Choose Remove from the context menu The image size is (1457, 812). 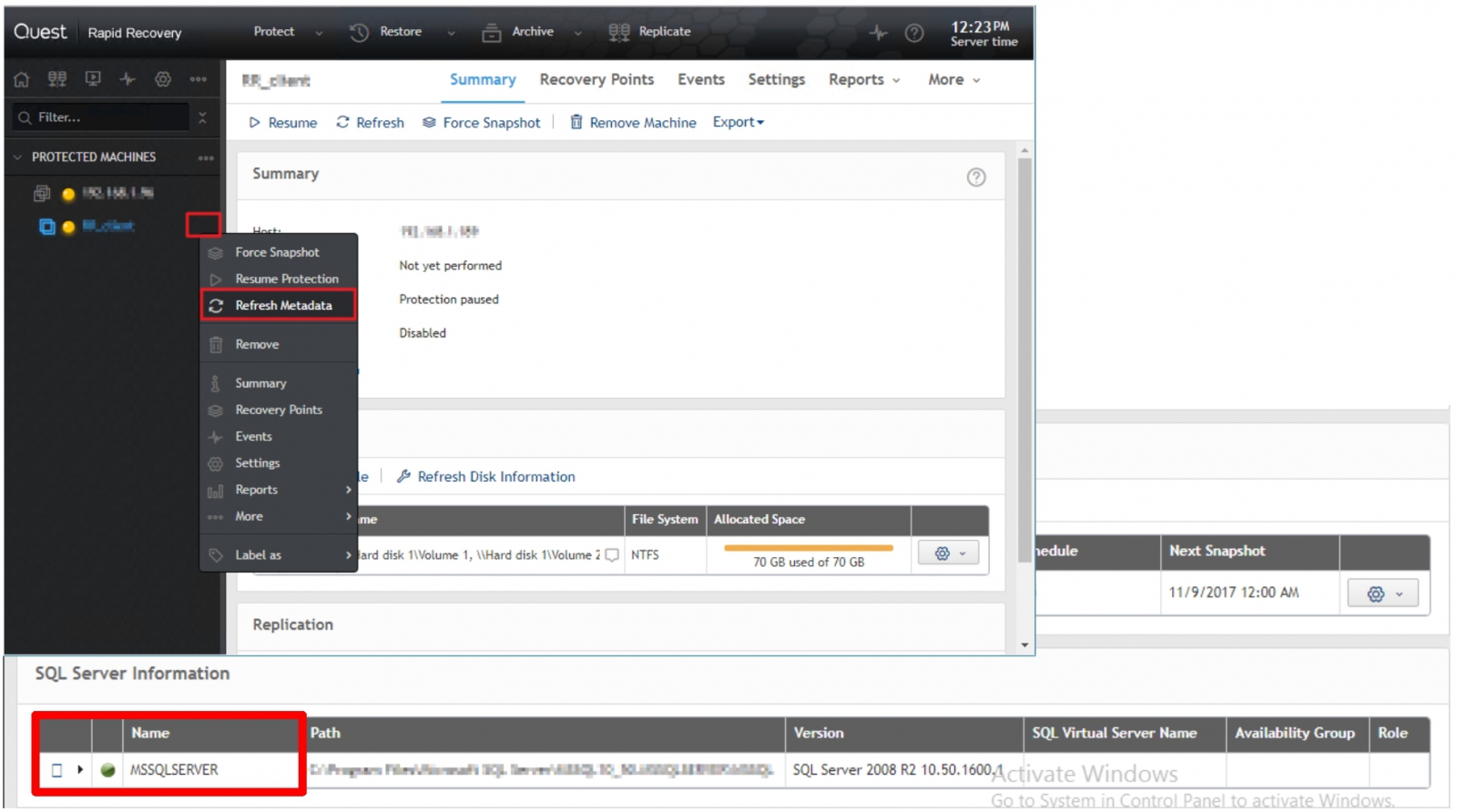tap(279, 344)
